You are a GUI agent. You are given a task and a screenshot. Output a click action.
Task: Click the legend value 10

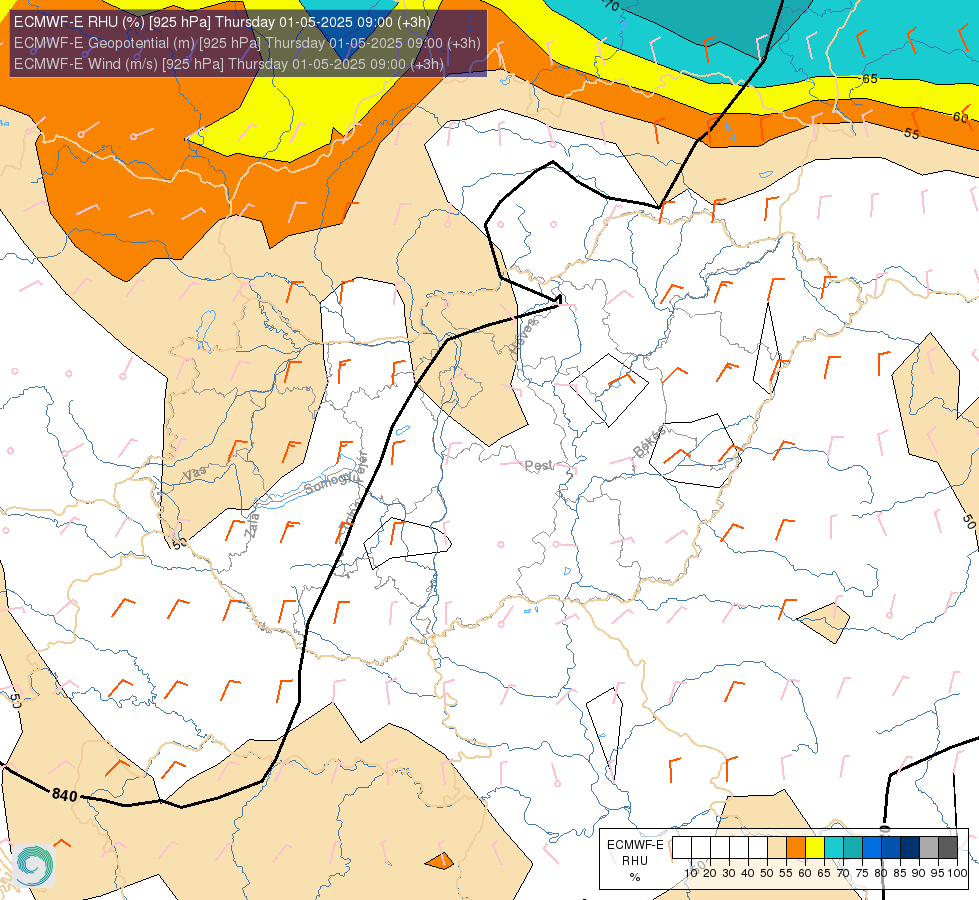691,873
